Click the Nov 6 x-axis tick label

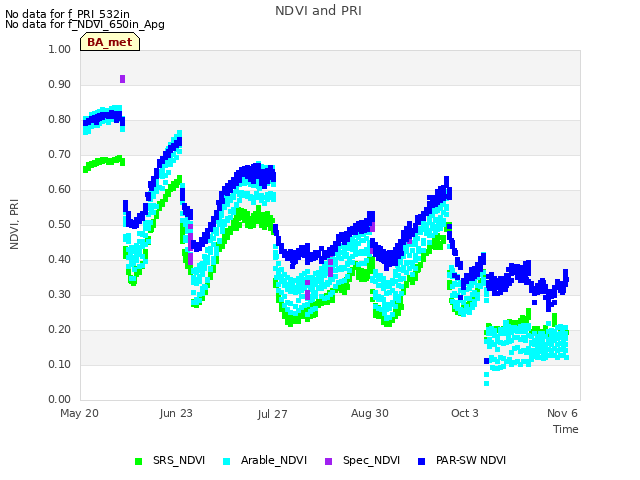click(562, 413)
